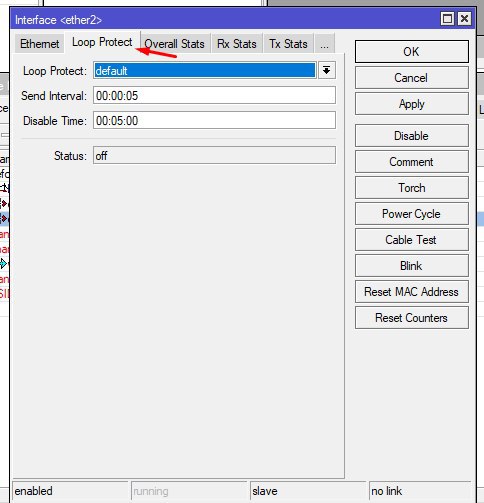
Task: Click the Cancel button
Action: [412, 78]
